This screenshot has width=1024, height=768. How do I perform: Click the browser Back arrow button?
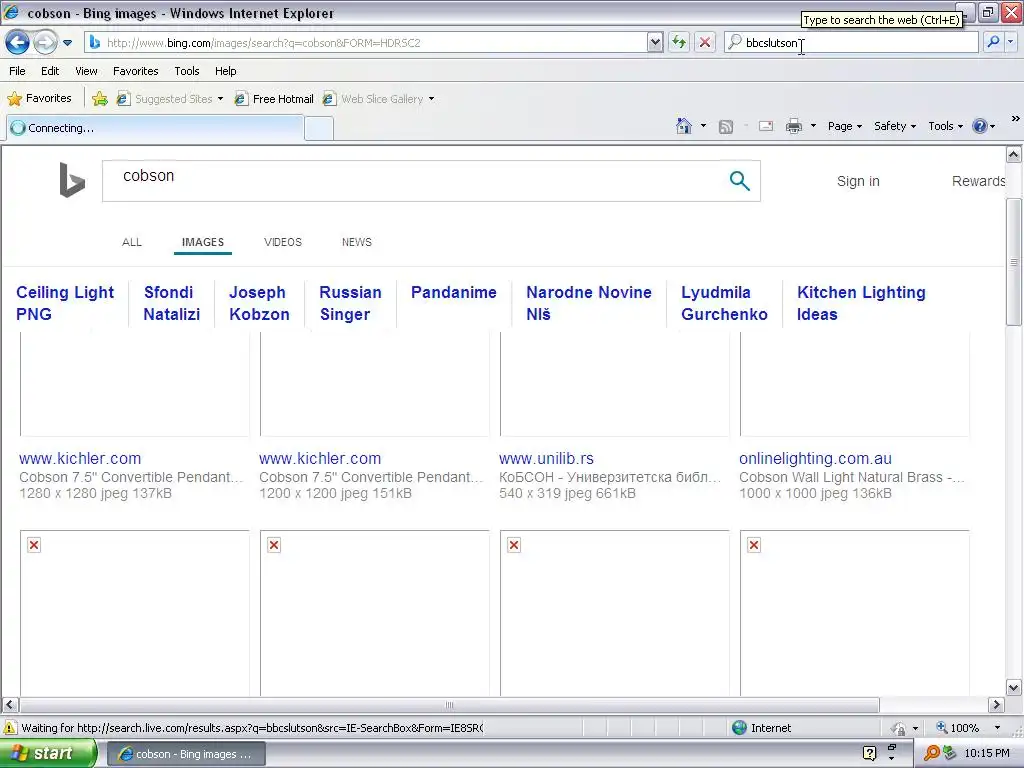pos(18,42)
